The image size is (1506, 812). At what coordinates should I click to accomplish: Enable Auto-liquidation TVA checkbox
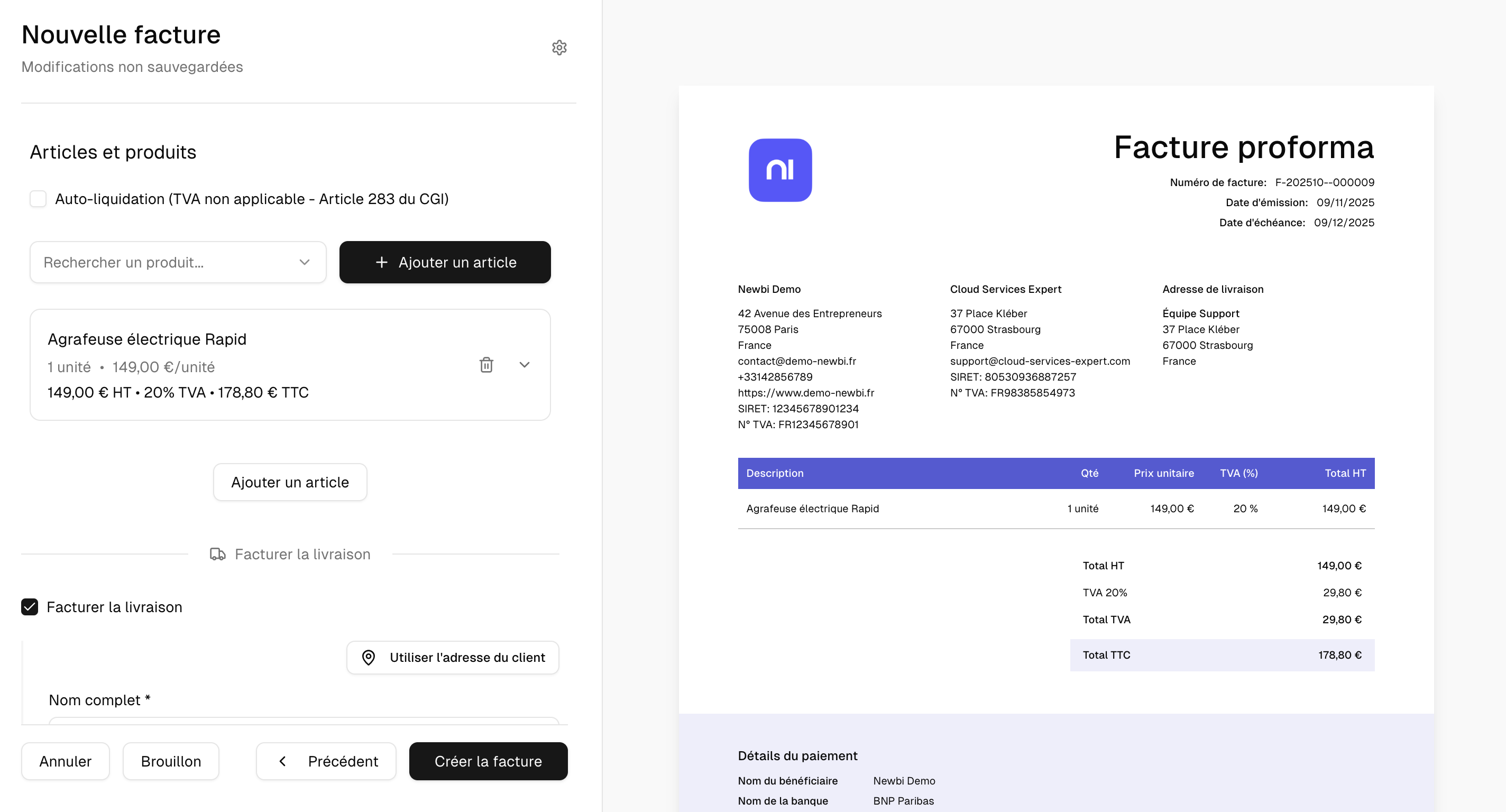pyautogui.click(x=38, y=199)
